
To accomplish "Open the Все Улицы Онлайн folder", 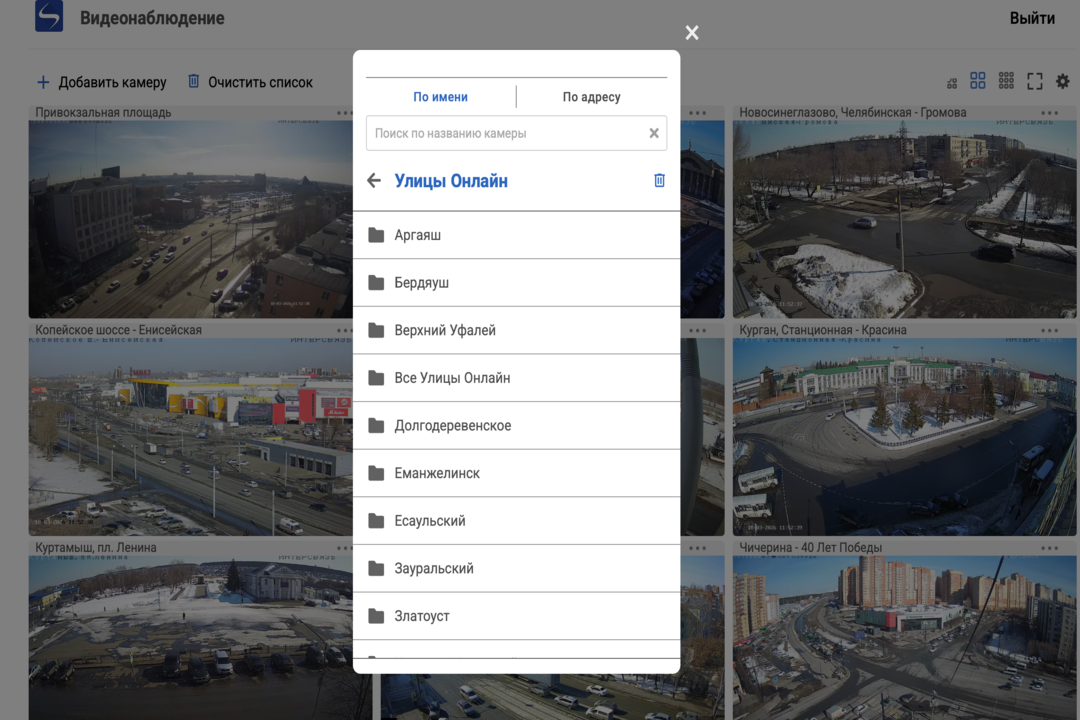I will tap(517, 378).
